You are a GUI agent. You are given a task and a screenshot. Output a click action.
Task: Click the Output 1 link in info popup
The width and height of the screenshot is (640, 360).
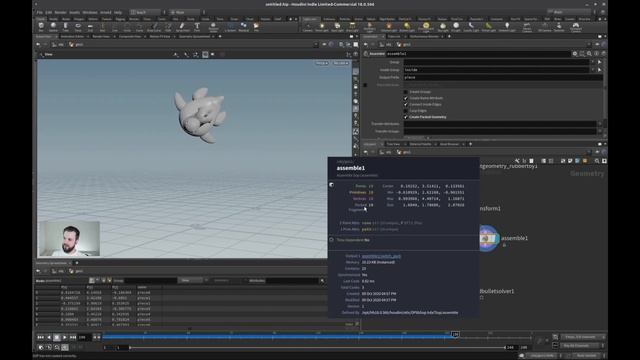click(x=381, y=256)
